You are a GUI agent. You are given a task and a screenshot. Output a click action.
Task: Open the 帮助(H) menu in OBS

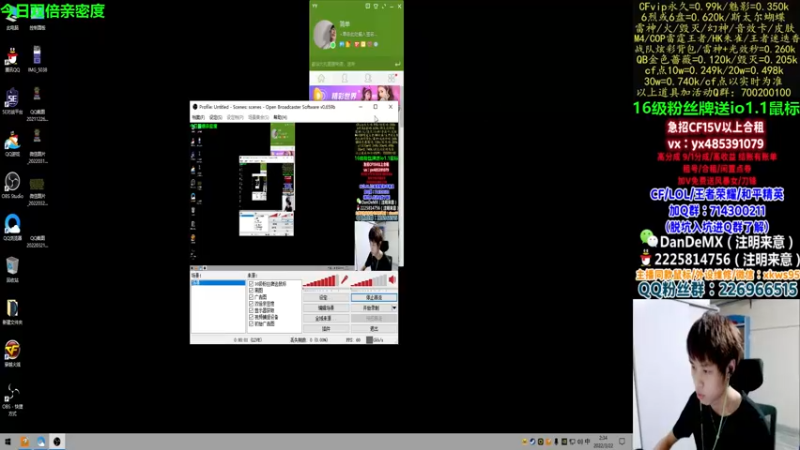point(280,117)
